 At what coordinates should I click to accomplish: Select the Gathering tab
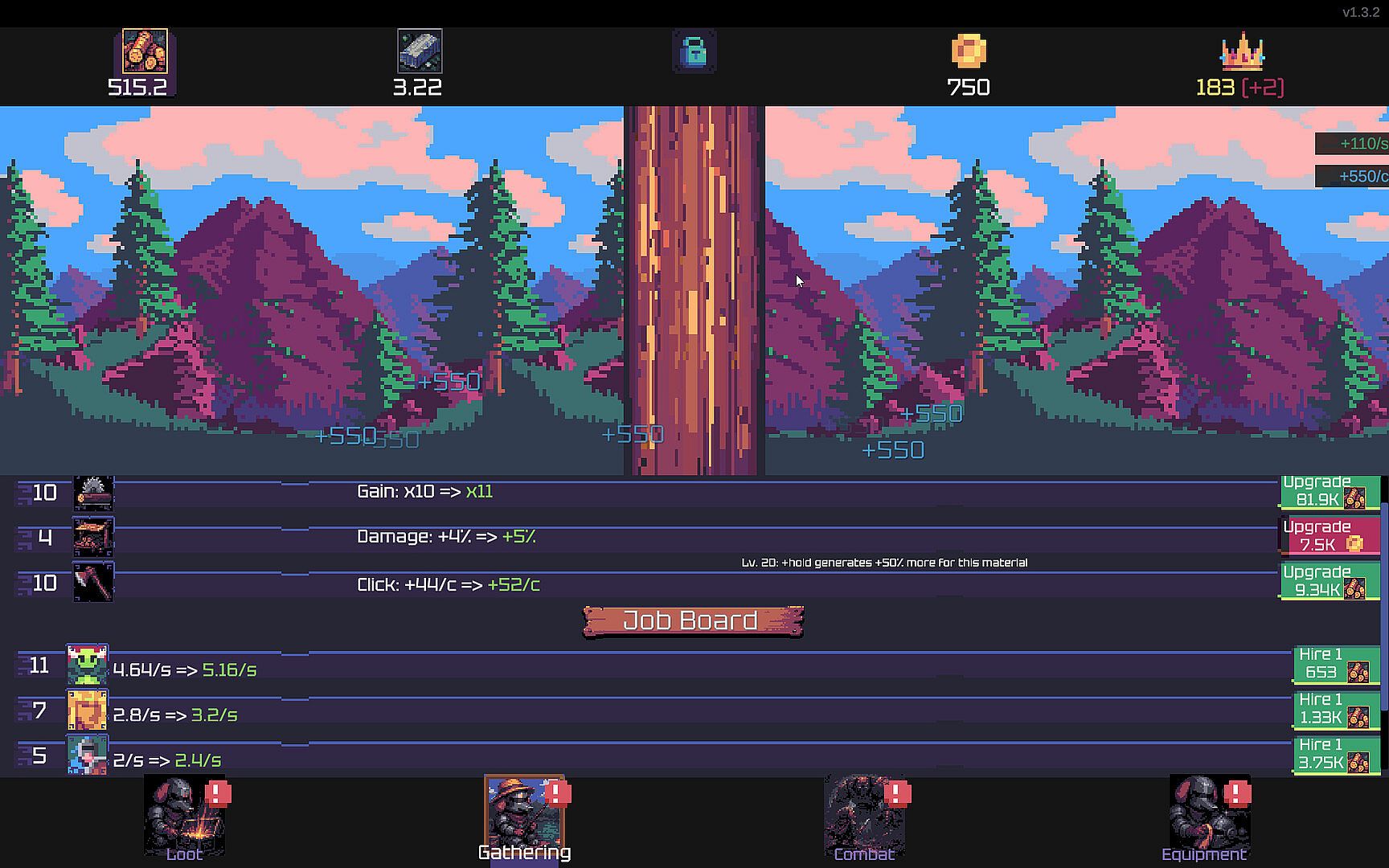[525, 818]
